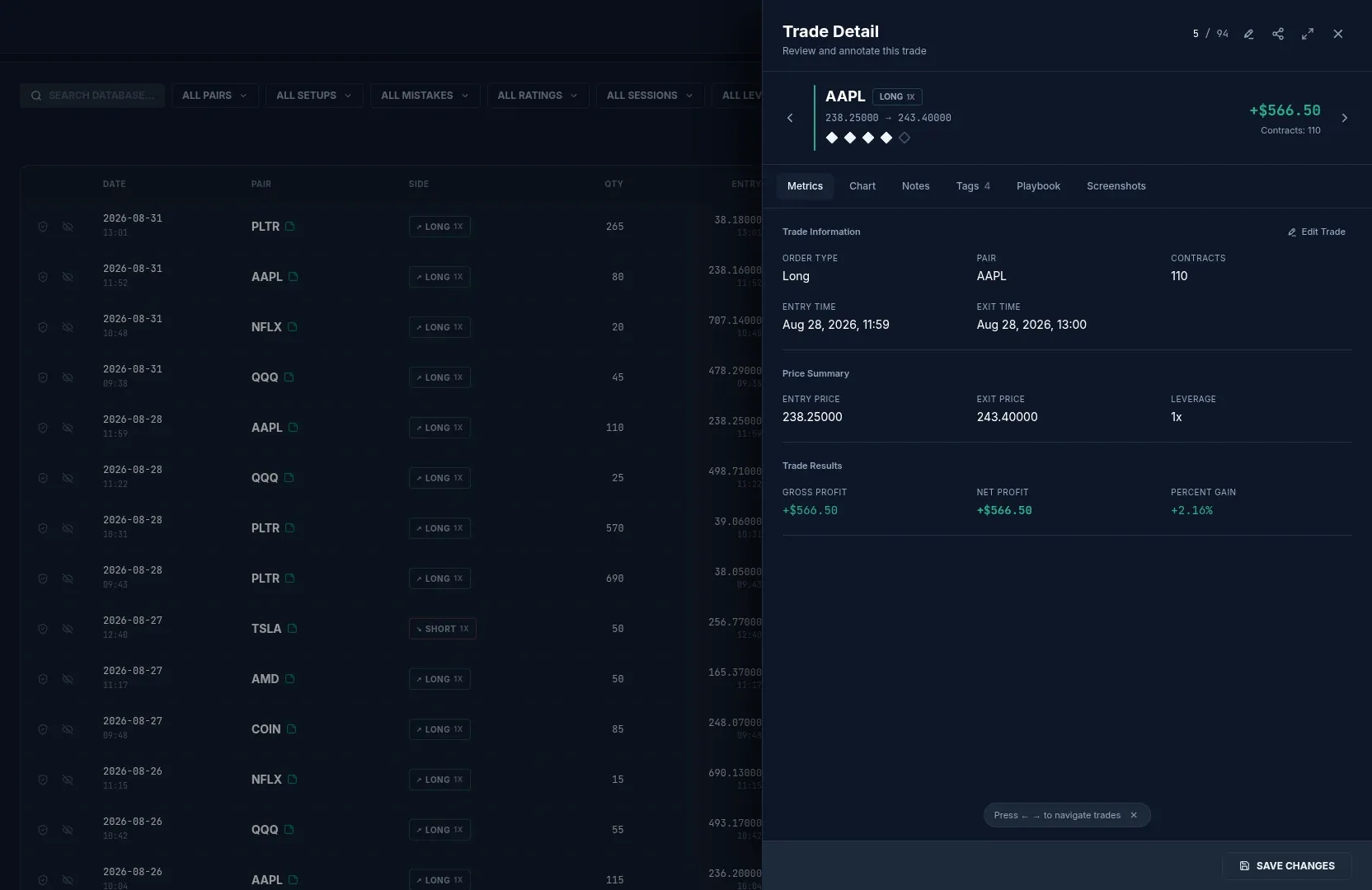The width and height of the screenshot is (1372, 890).
Task: Set rating to three with the third diamond
Action: pos(868,138)
